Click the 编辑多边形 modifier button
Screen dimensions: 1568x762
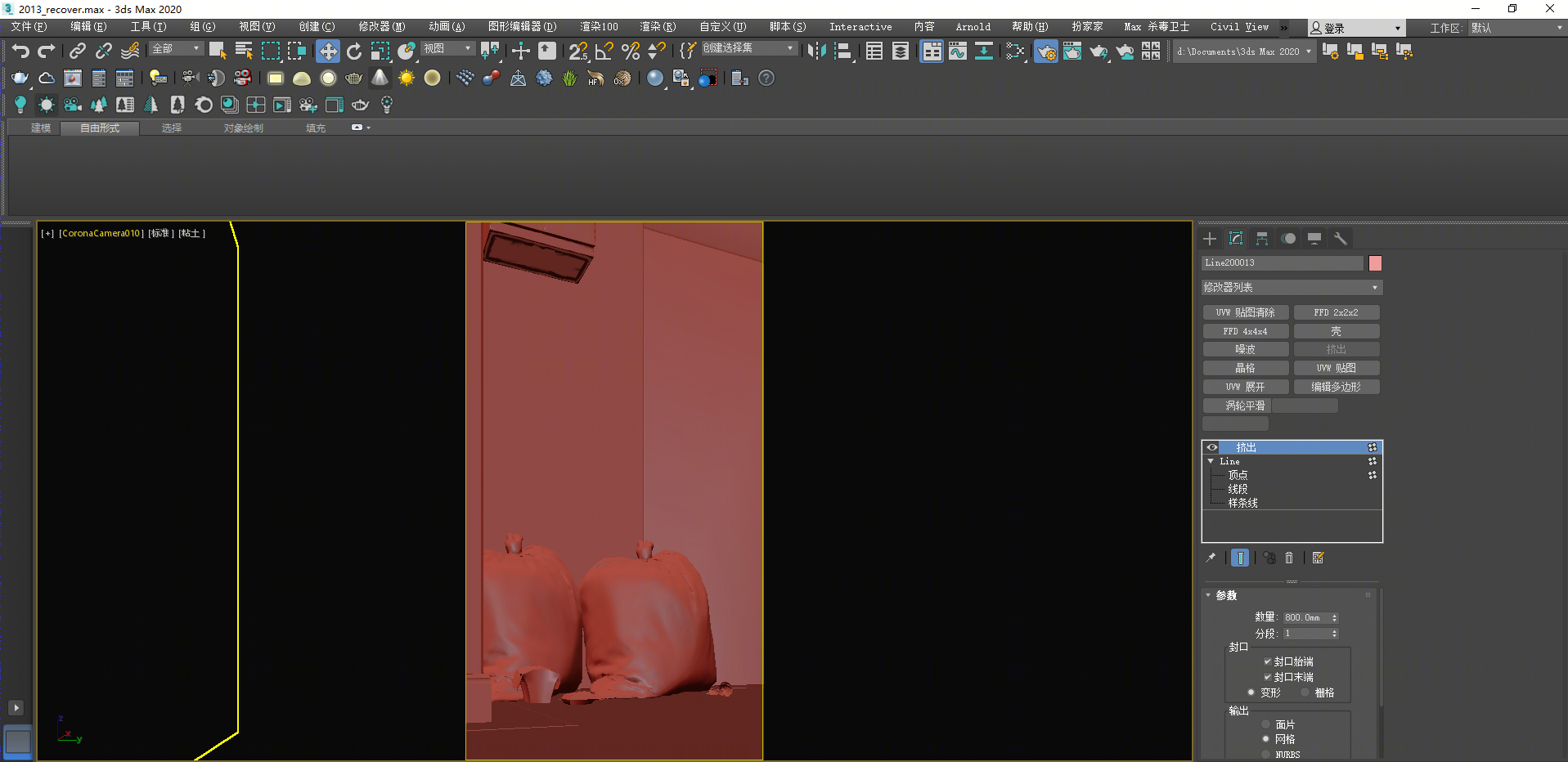[1336, 387]
